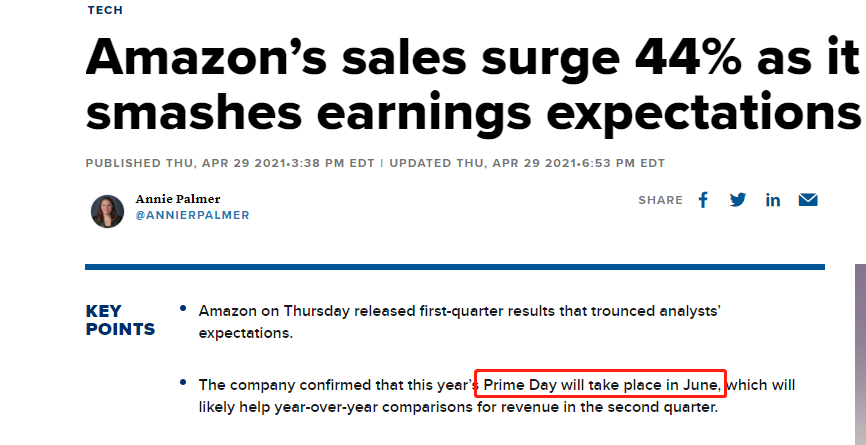Share the article via email envelope icon
The image size is (866, 445).
(x=808, y=200)
